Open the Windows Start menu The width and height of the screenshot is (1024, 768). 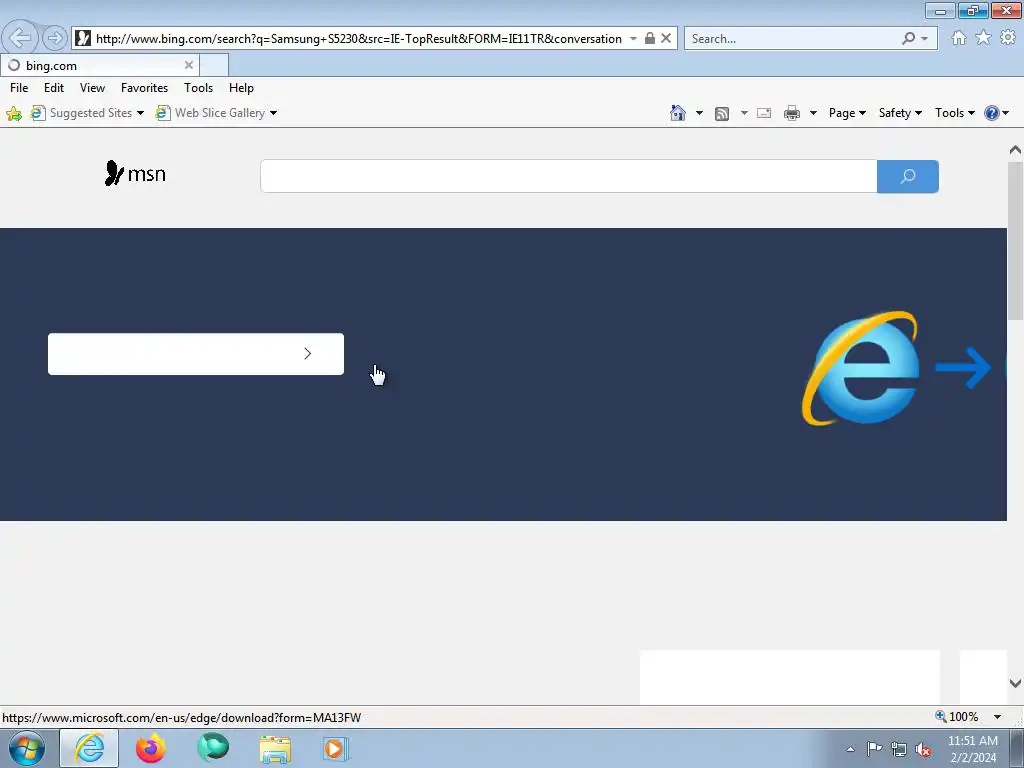pyautogui.click(x=27, y=748)
